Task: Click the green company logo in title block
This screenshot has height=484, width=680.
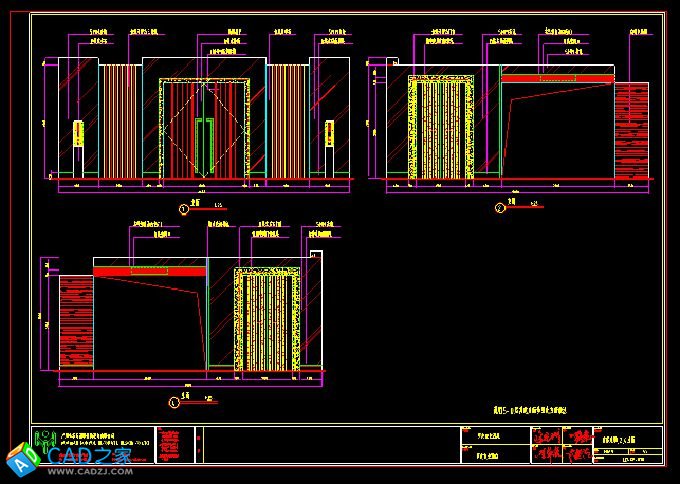Action: pos(46,440)
